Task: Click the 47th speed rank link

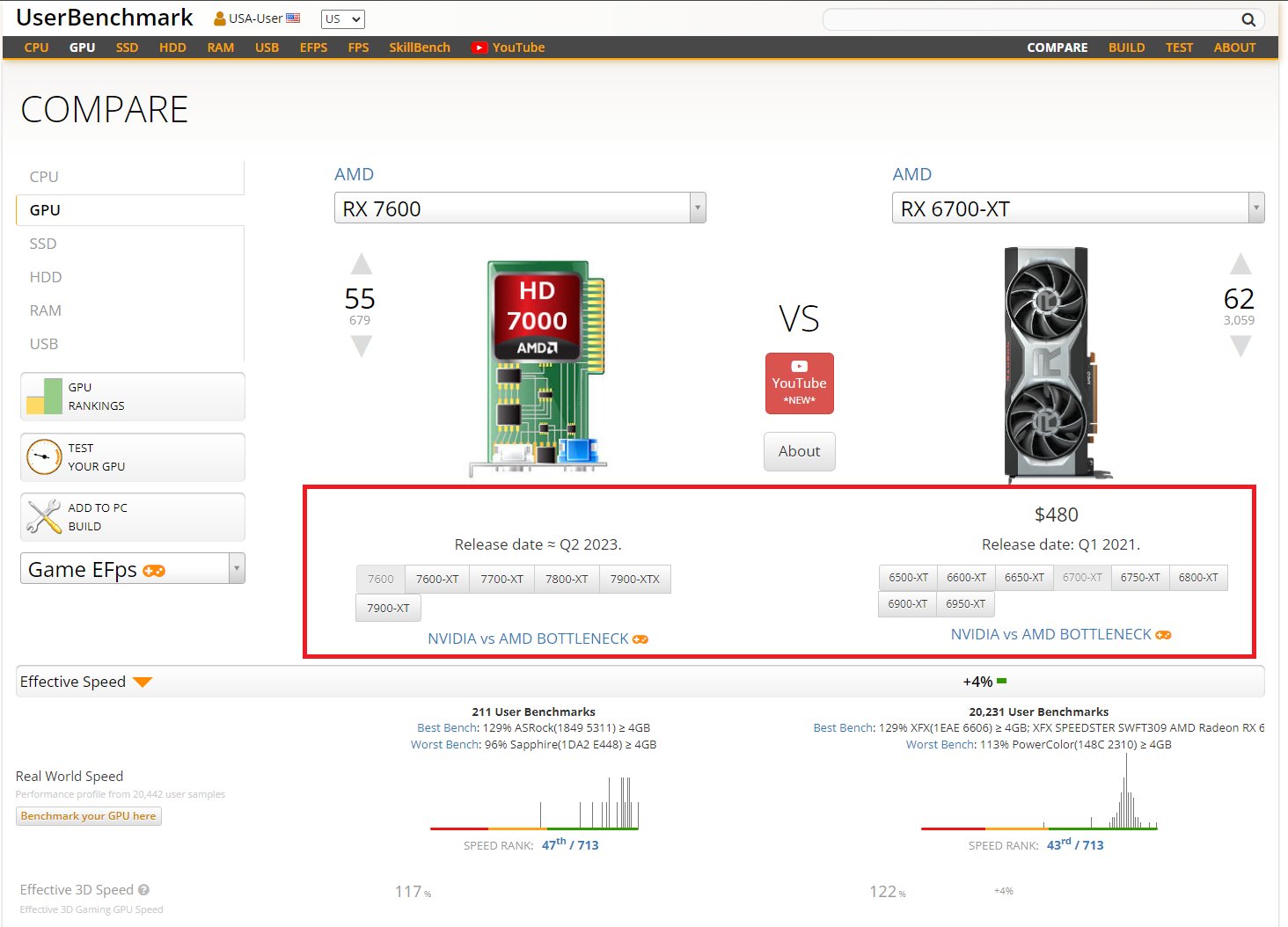Action: (570, 844)
